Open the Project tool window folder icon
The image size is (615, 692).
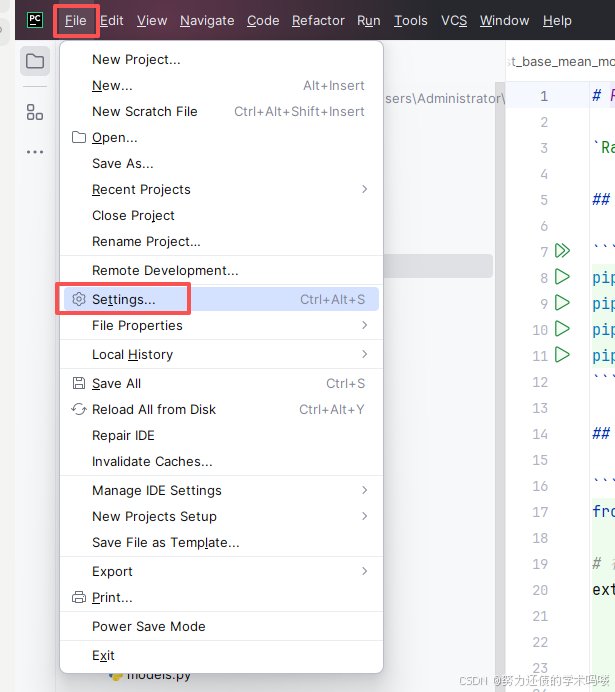pyautogui.click(x=35, y=61)
